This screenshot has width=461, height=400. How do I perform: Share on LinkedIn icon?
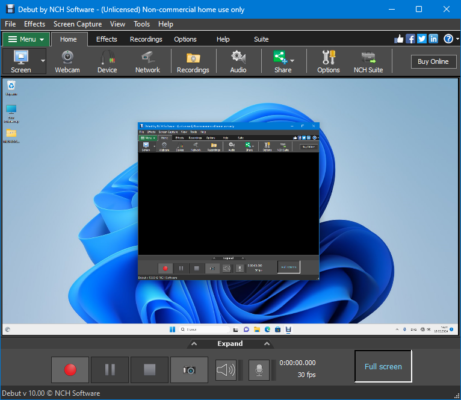click(x=433, y=39)
